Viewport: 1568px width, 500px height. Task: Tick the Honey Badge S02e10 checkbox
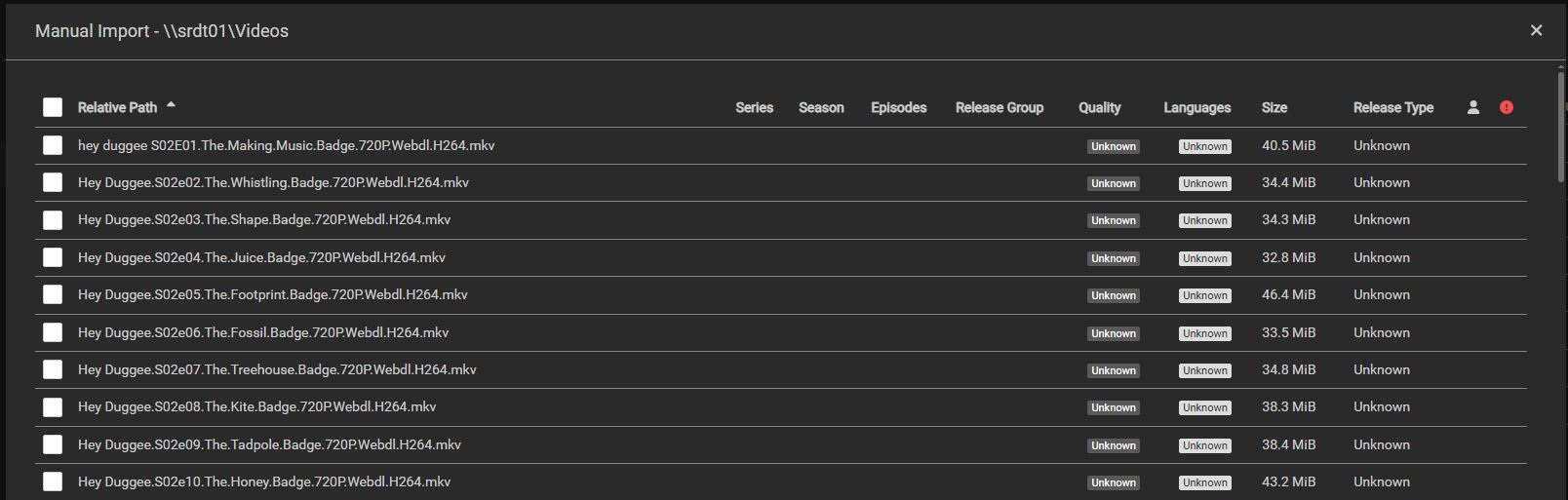click(x=53, y=481)
